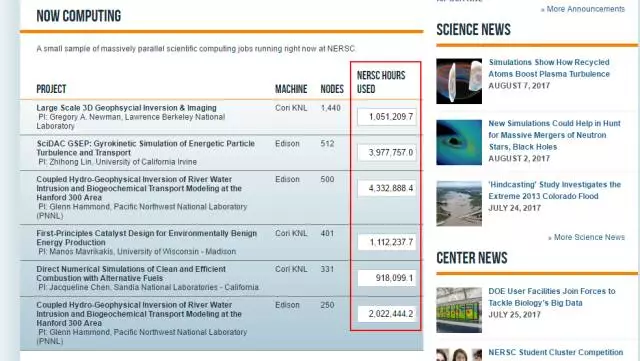Select the hours field showing 1,051,209.7

[x=387, y=117]
